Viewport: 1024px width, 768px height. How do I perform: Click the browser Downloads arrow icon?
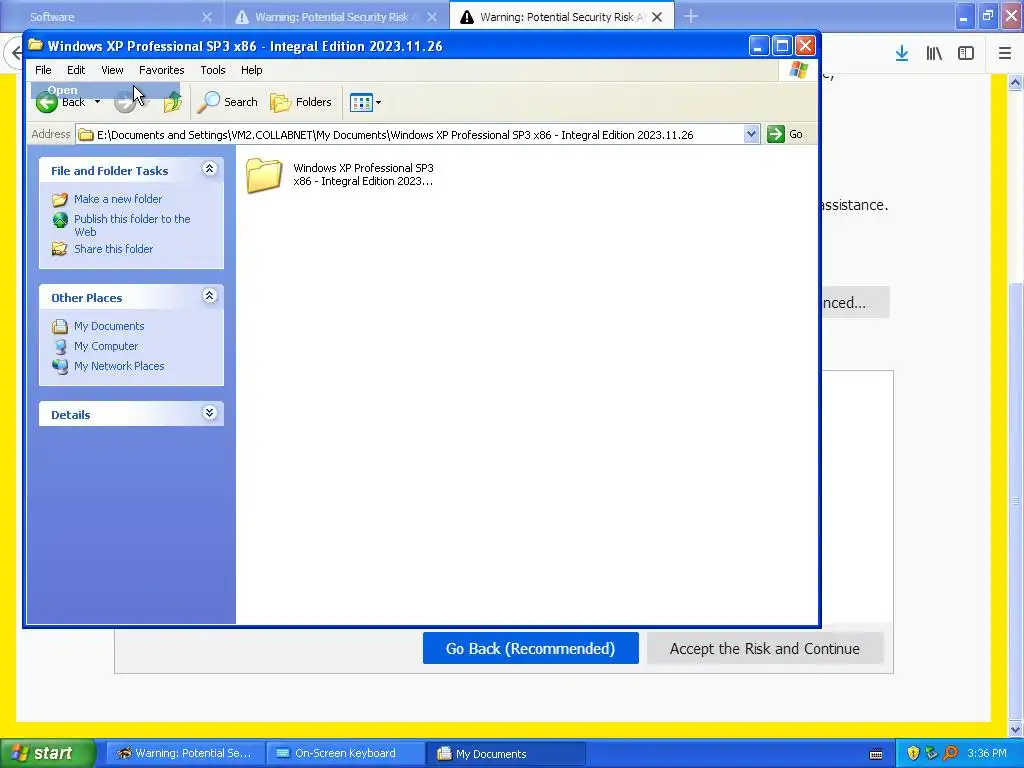point(902,54)
